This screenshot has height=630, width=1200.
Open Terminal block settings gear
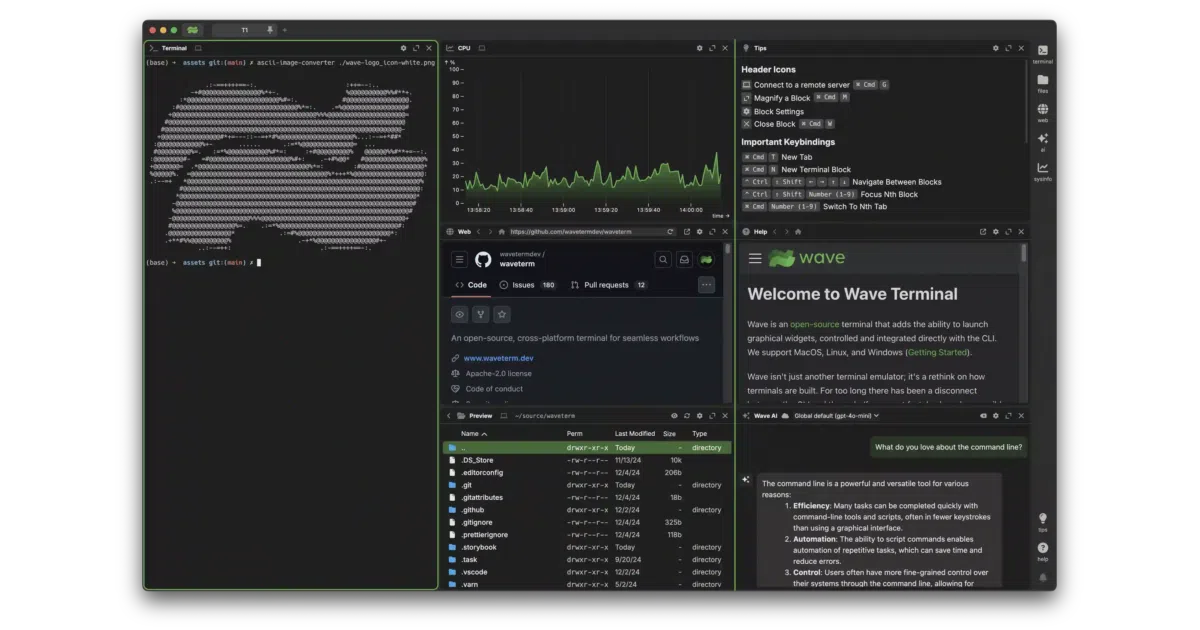403,48
